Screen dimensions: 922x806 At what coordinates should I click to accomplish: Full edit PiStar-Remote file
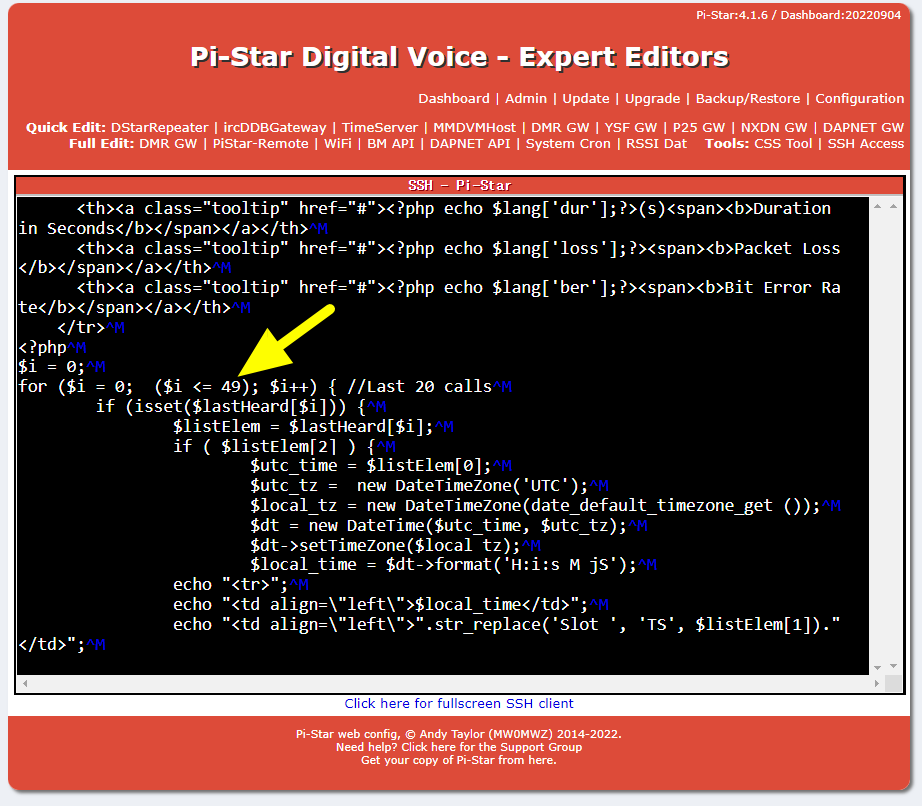[260, 143]
